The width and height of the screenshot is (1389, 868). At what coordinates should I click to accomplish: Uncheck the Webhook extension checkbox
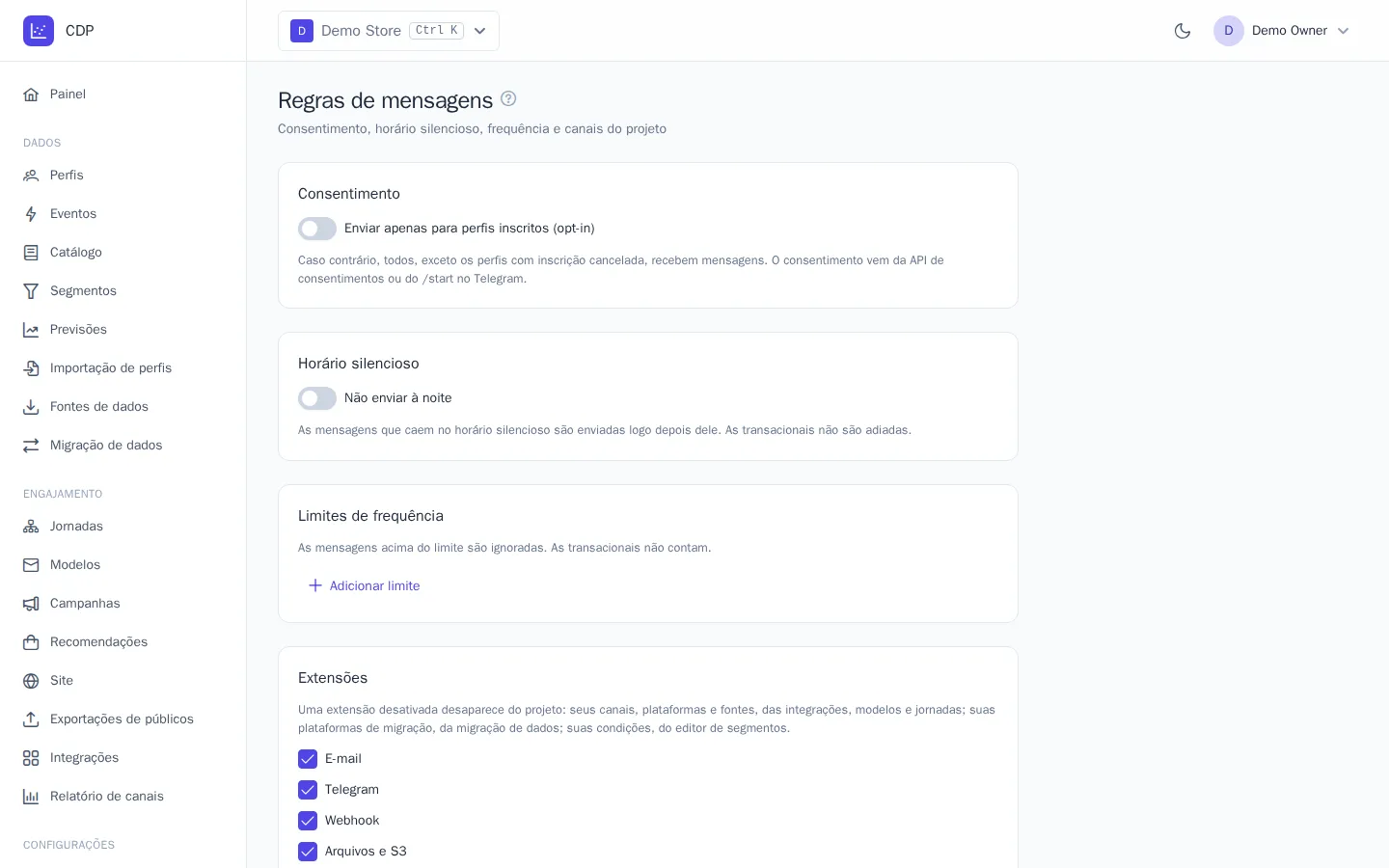tap(308, 821)
